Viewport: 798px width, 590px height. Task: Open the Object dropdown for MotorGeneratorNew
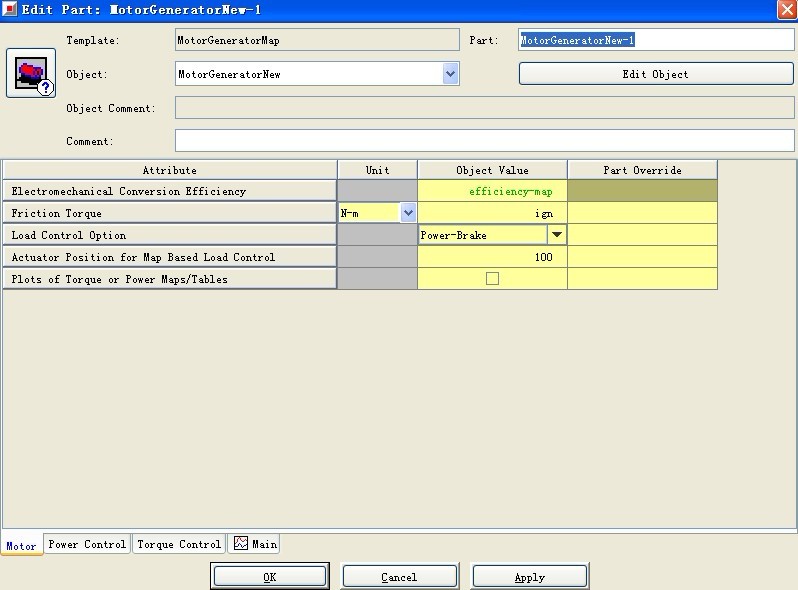[x=450, y=74]
